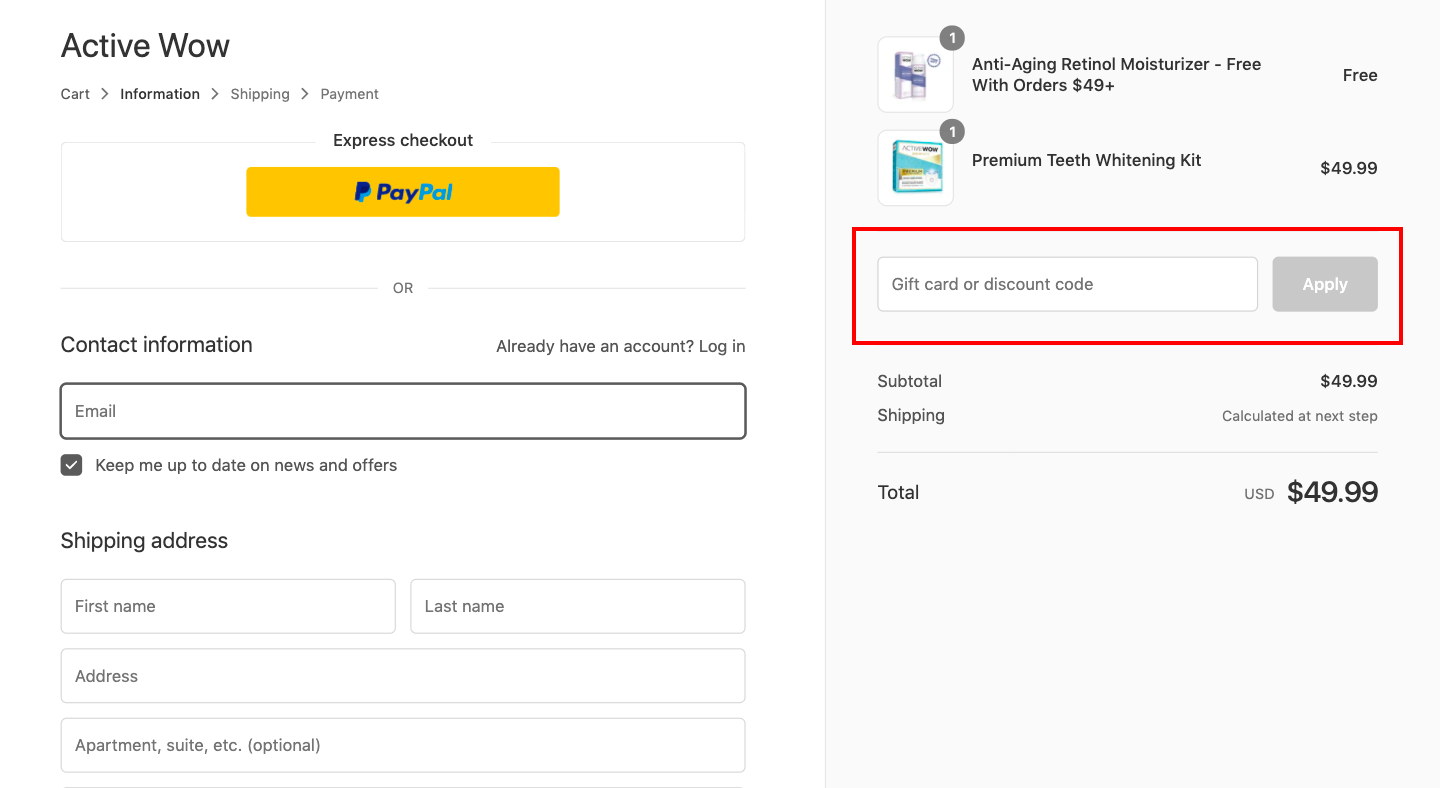Click the Anti-Aging Retinol Moisturizer thumbnail

pos(915,75)
